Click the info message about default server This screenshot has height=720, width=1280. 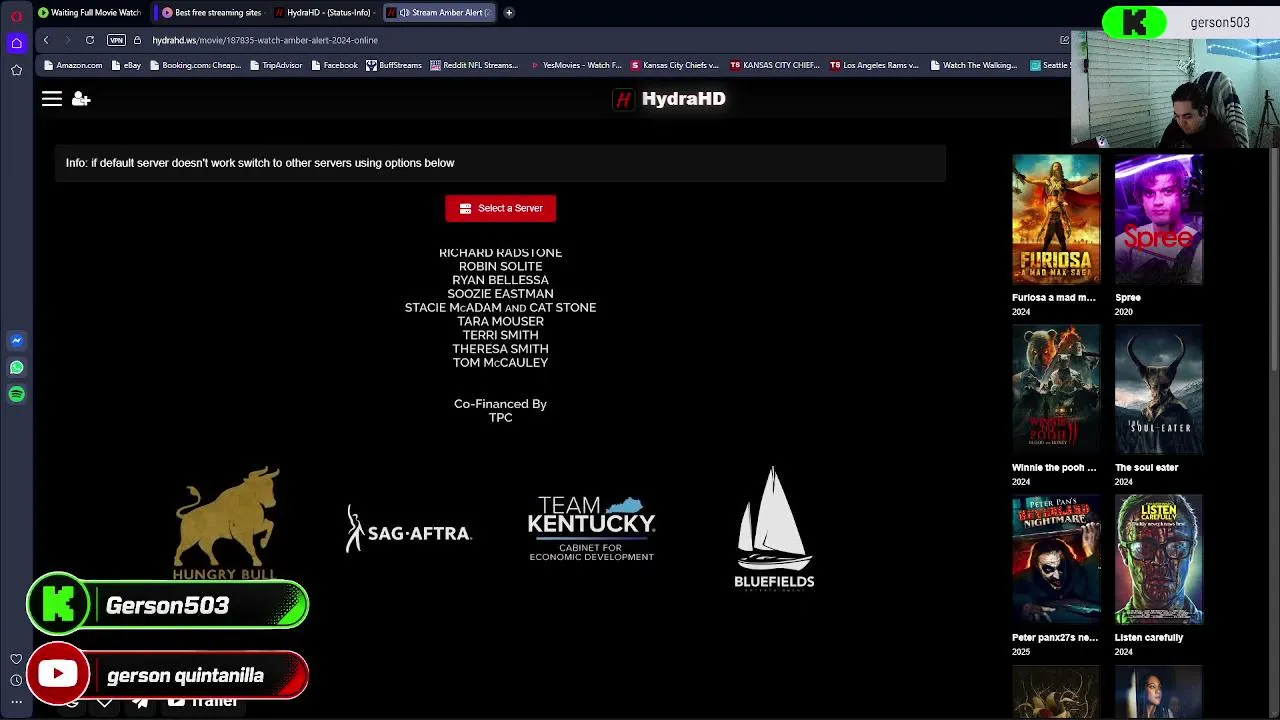point(260,163)
